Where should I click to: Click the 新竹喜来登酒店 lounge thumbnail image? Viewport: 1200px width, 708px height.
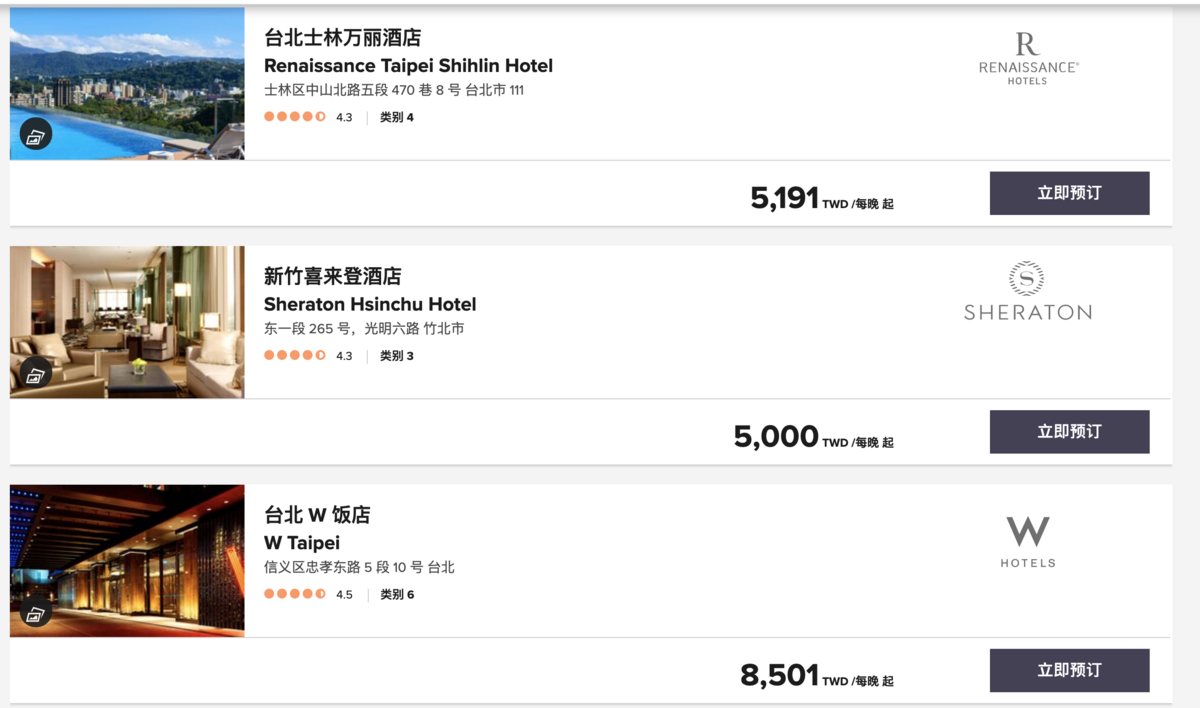pos(127,322)
